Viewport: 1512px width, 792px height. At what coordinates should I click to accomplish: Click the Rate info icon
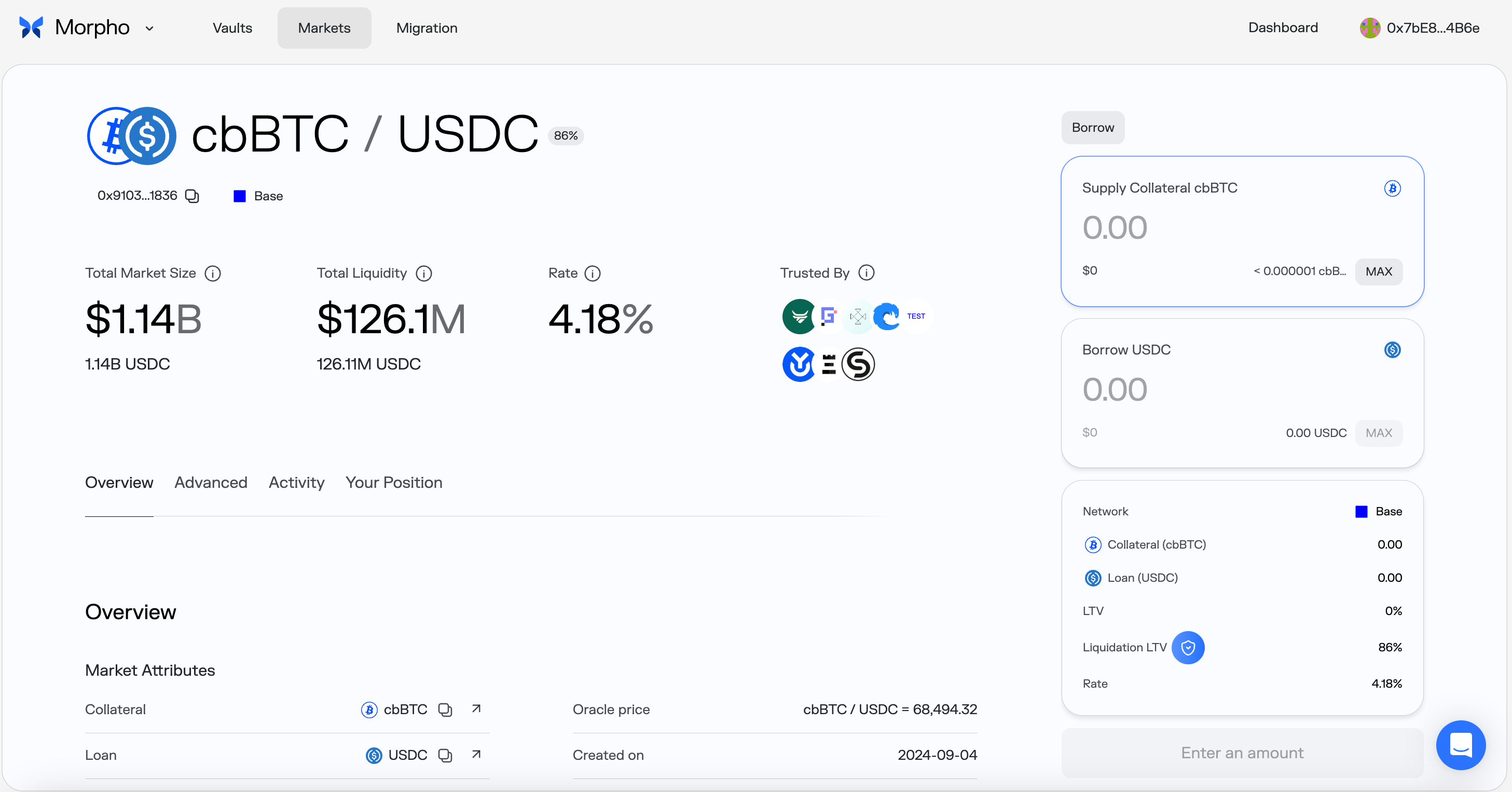592,274
